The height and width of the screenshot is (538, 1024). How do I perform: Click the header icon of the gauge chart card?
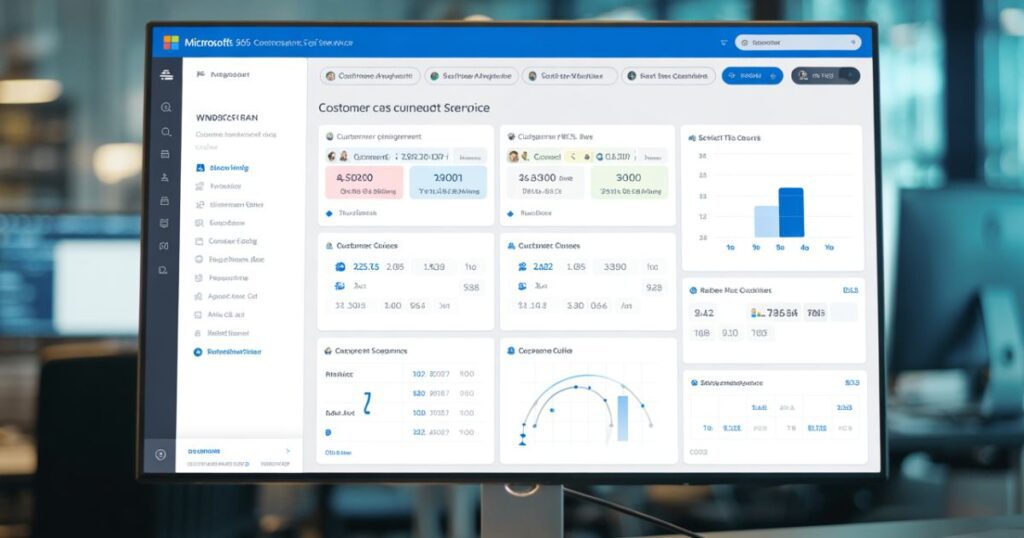[511, 351]
